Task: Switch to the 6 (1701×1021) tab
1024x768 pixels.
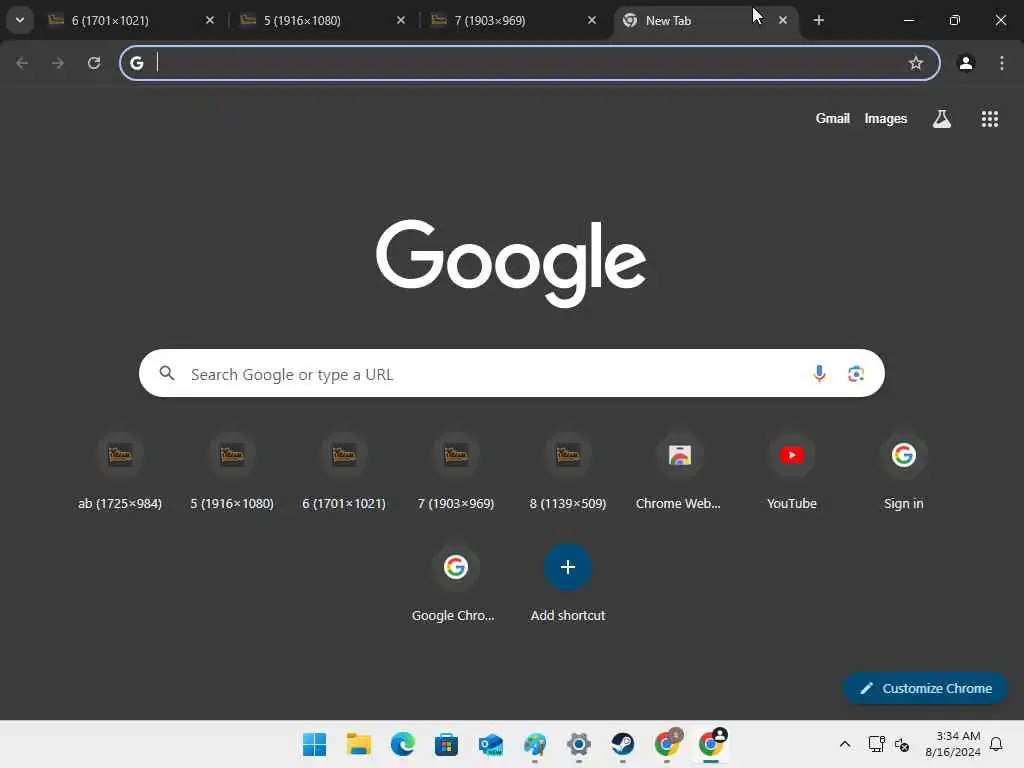Action: (131, 20)
